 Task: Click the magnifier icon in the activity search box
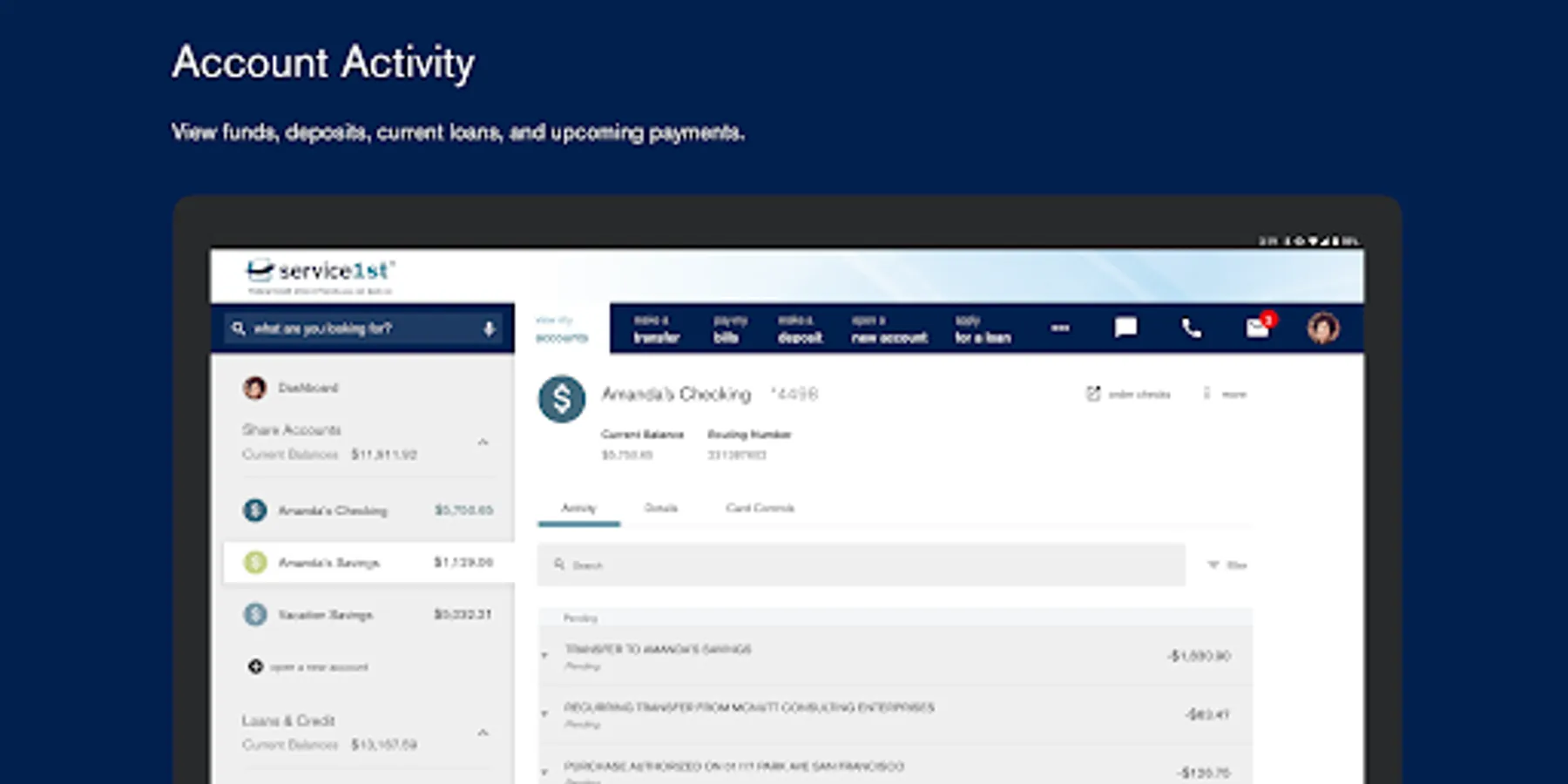559,564
